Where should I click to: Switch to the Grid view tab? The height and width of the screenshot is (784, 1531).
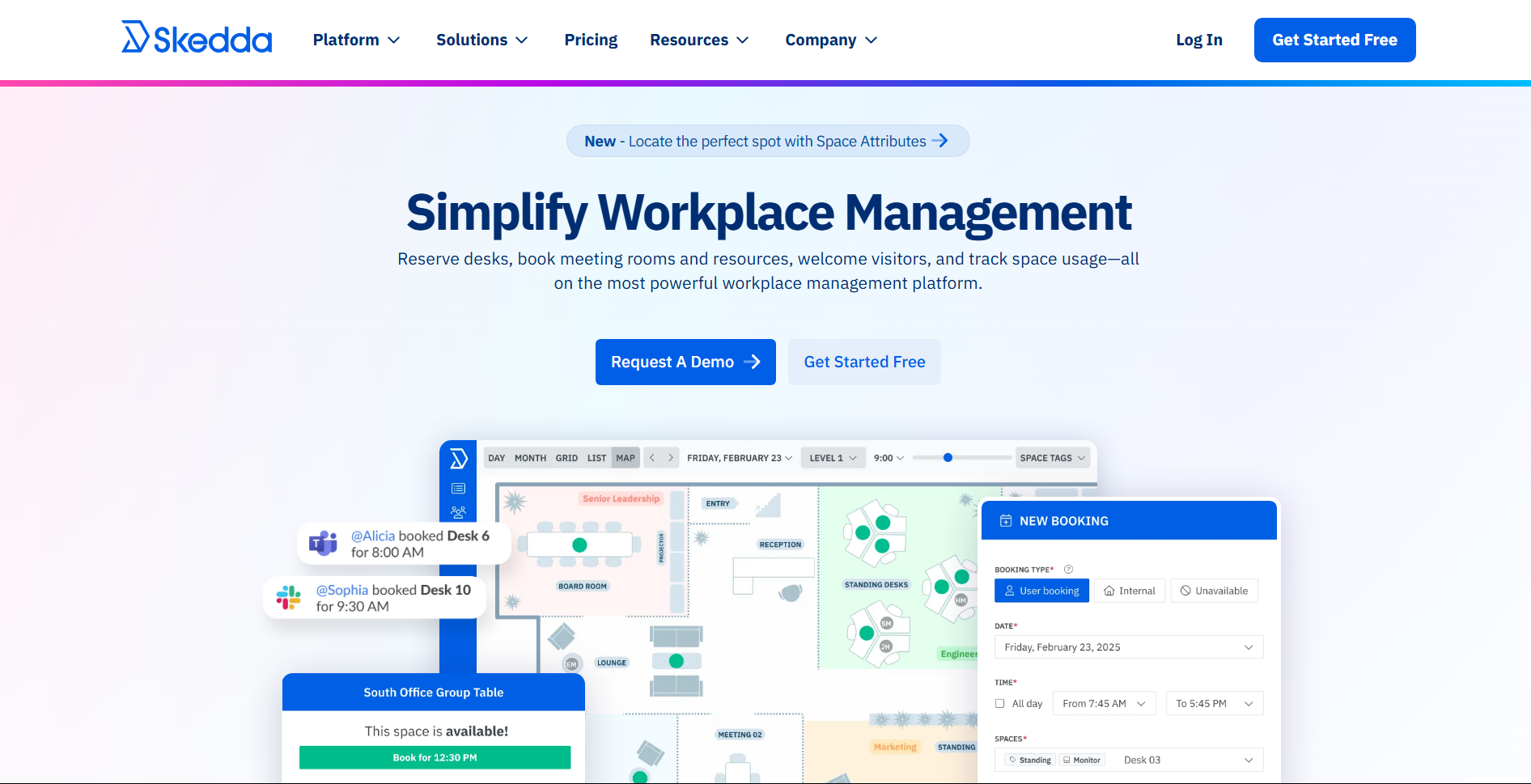[566, 457]
